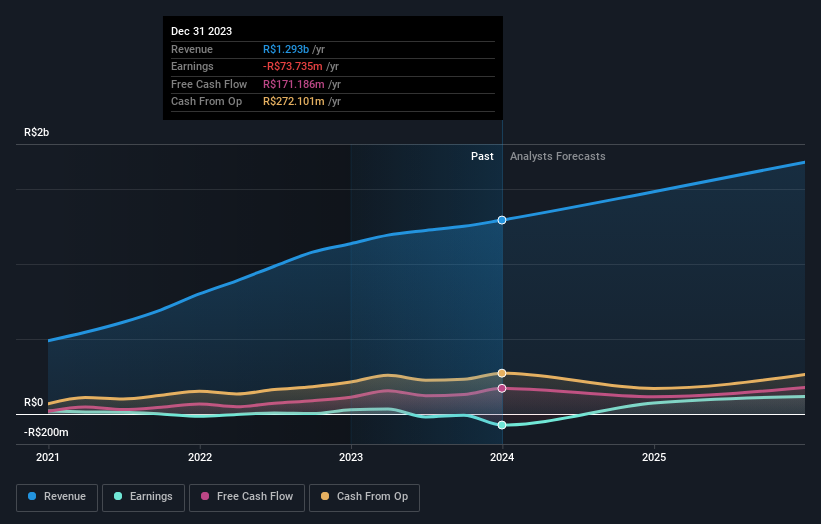Viewport: 821px width, 524px height.
Task: Click the 2021 x-axis label
Action: point(48,458)
